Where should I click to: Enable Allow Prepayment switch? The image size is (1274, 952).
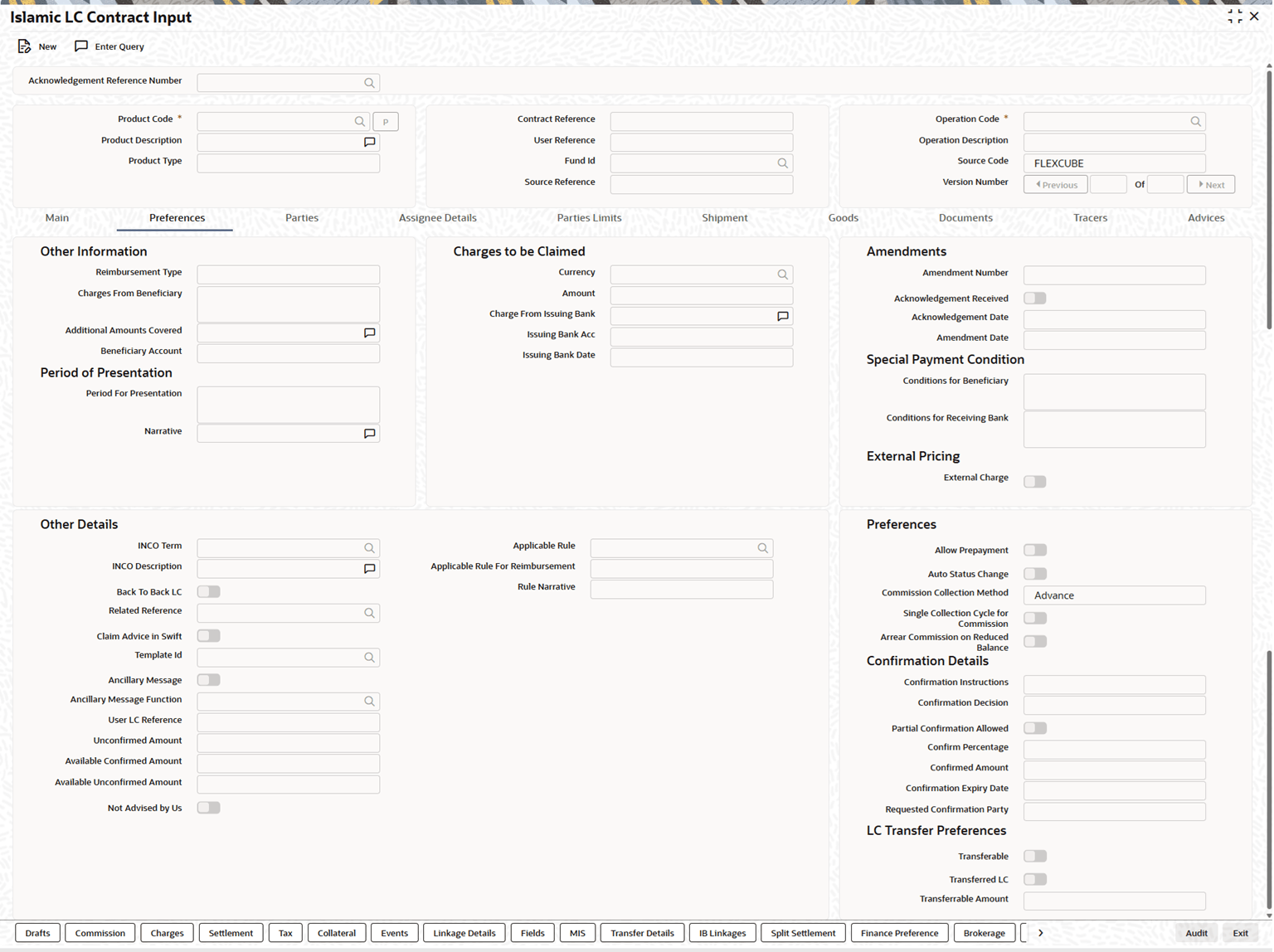[1034, 550]
